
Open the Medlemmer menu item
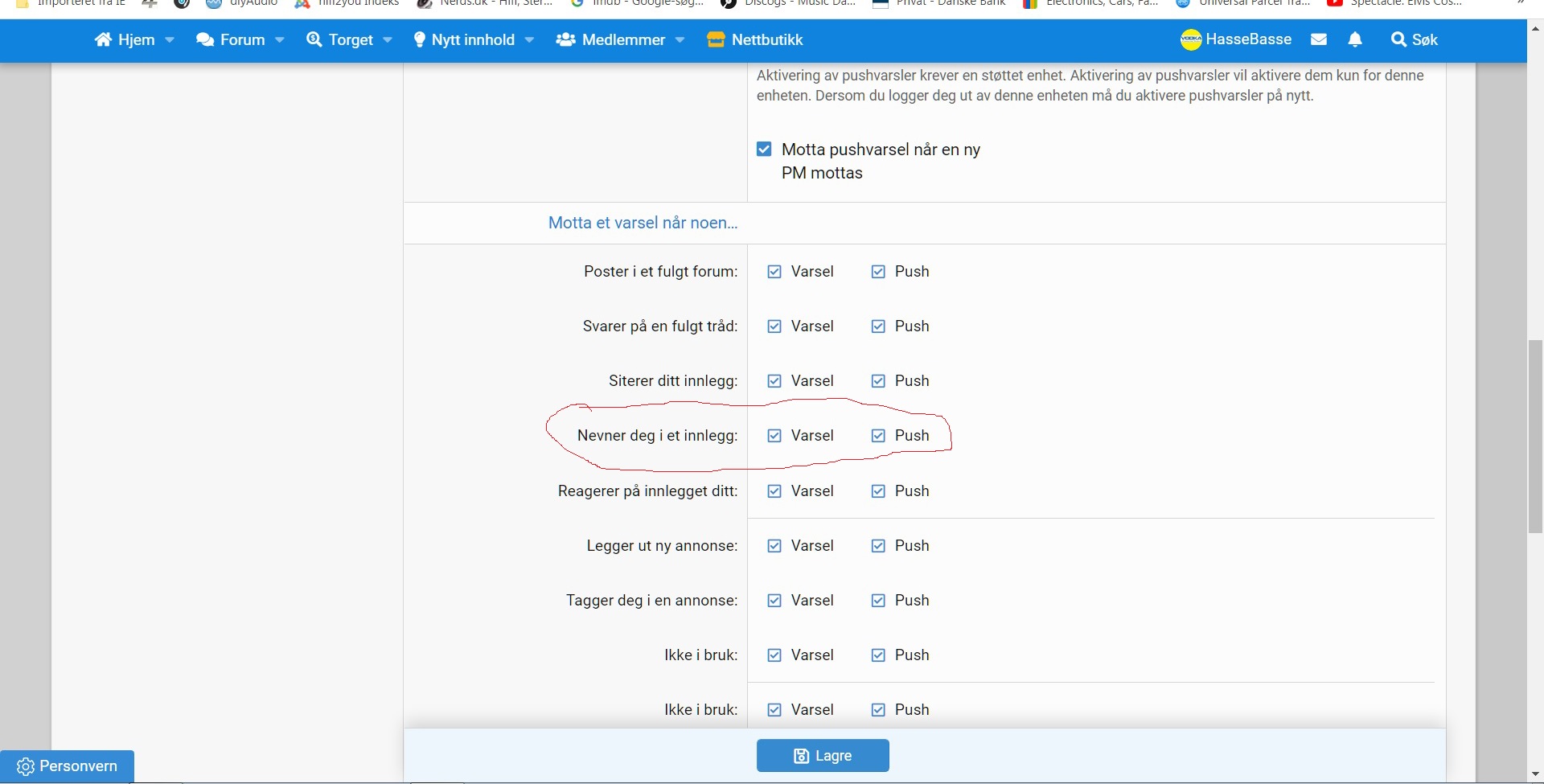point(623,39)
